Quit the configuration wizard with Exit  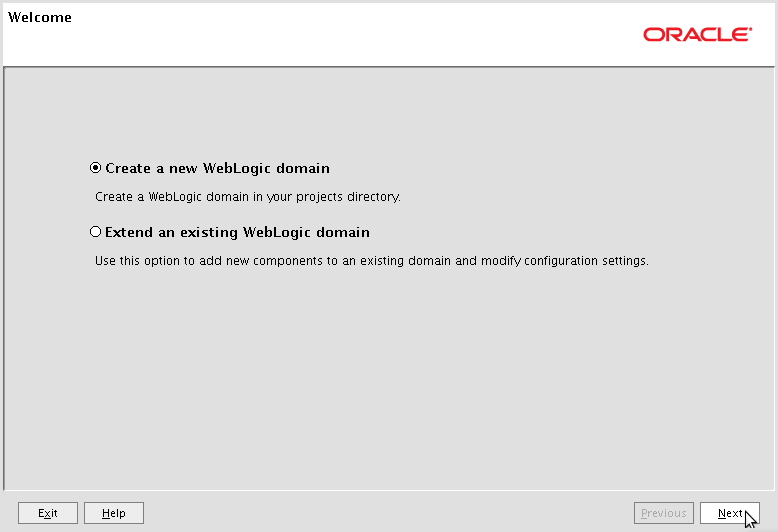tap(48, 513)
